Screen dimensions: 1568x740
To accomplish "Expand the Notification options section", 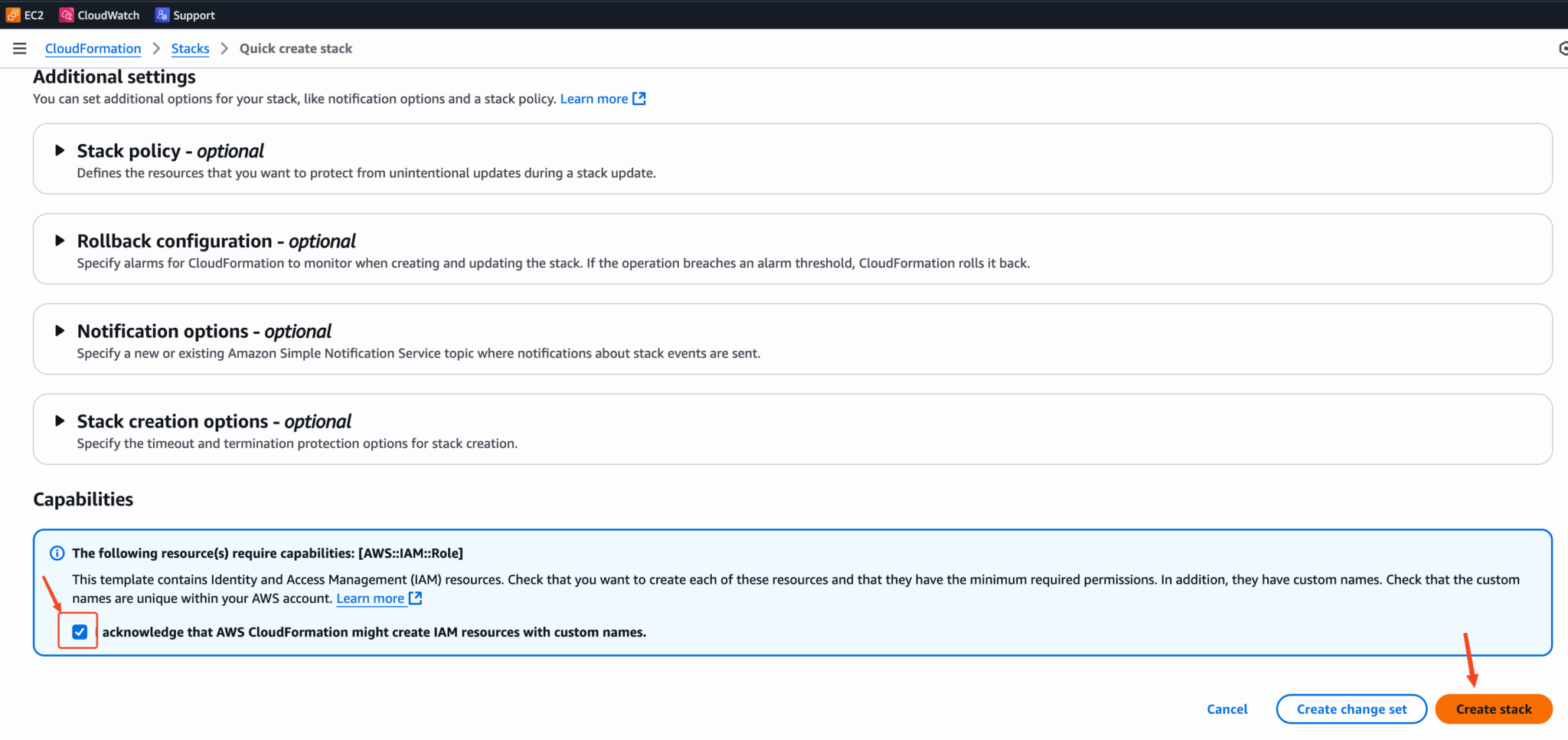I will point(60,331).
